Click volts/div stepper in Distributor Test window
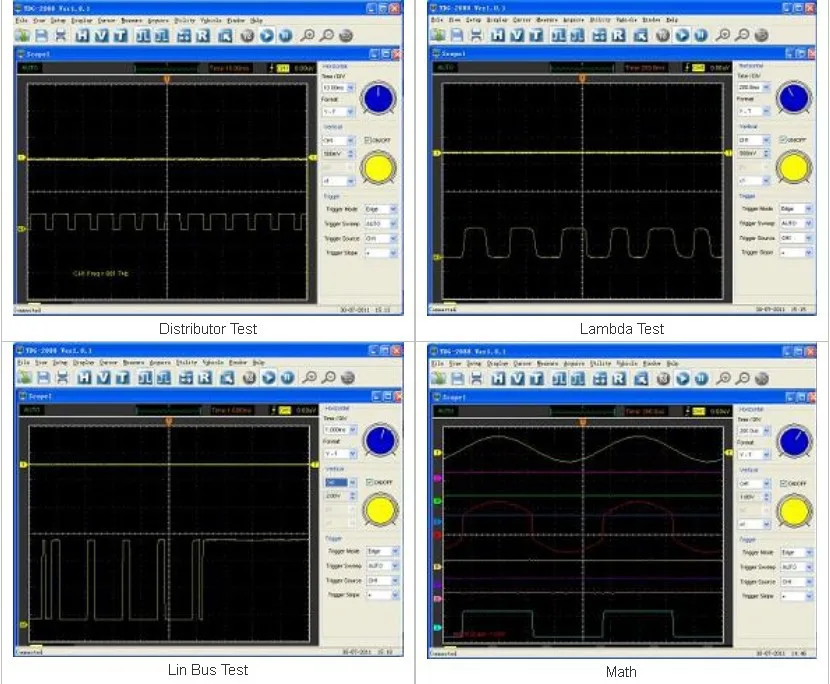This screenshot has width=830, height=684. 350,154
